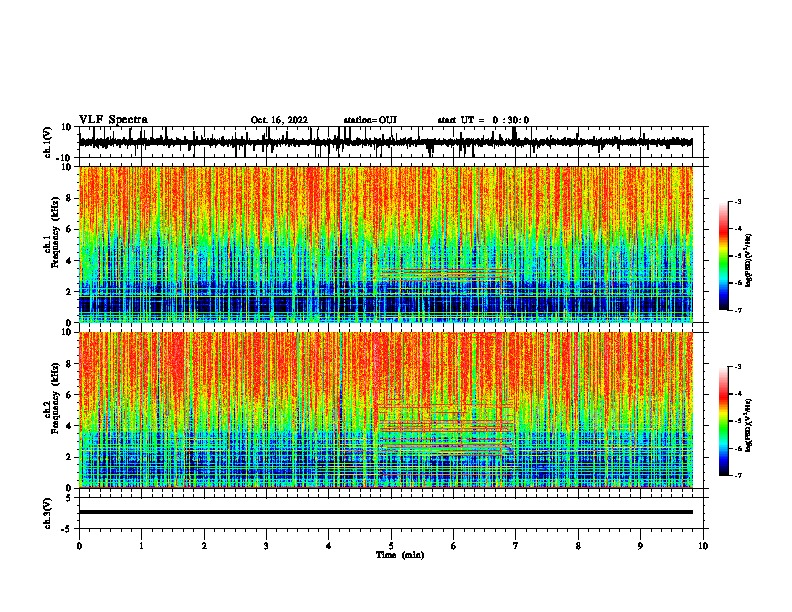Screen dimensions: 792x612
Task: Click the ch.2 "Frequency (kHz)" axis label
Action: coord(55,398)
